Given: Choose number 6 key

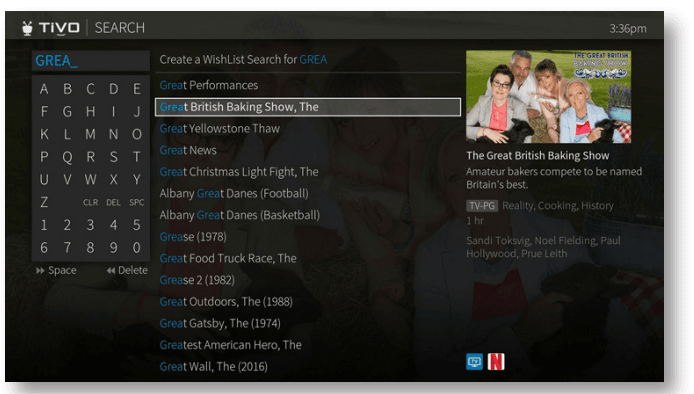Looking at the screenshot, I should (44, 247).
